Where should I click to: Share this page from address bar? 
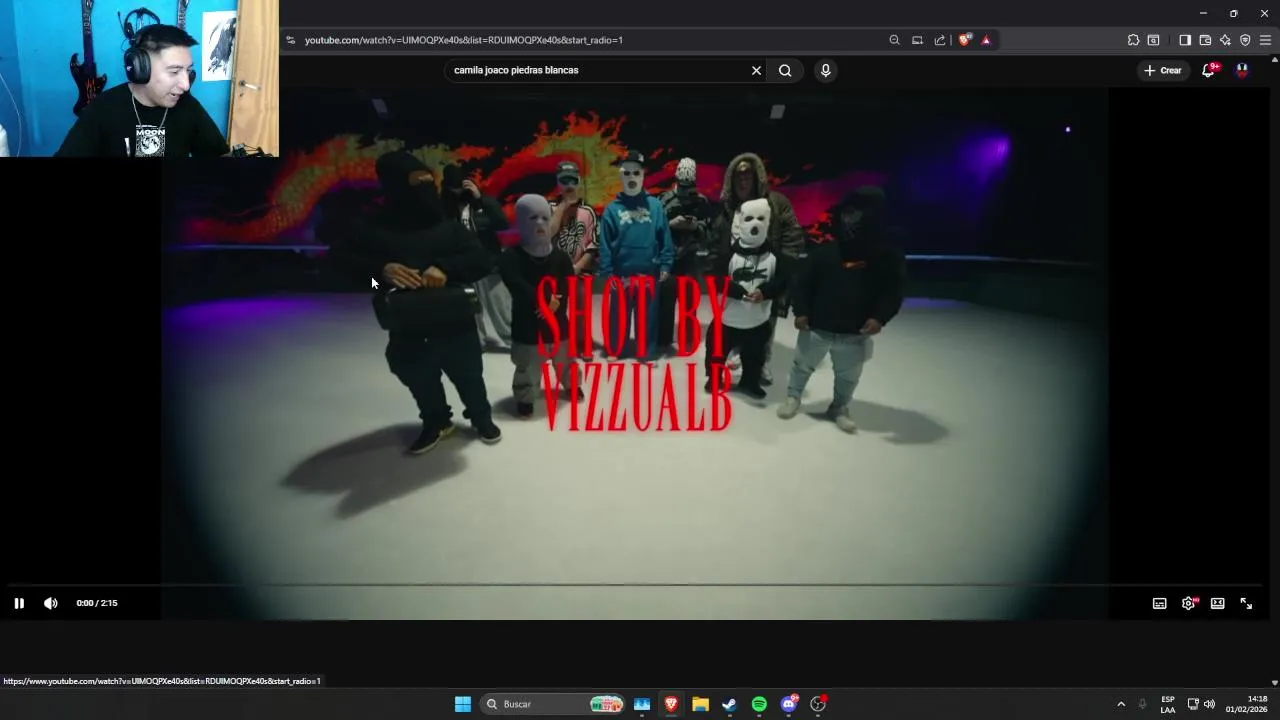point(940,40)
